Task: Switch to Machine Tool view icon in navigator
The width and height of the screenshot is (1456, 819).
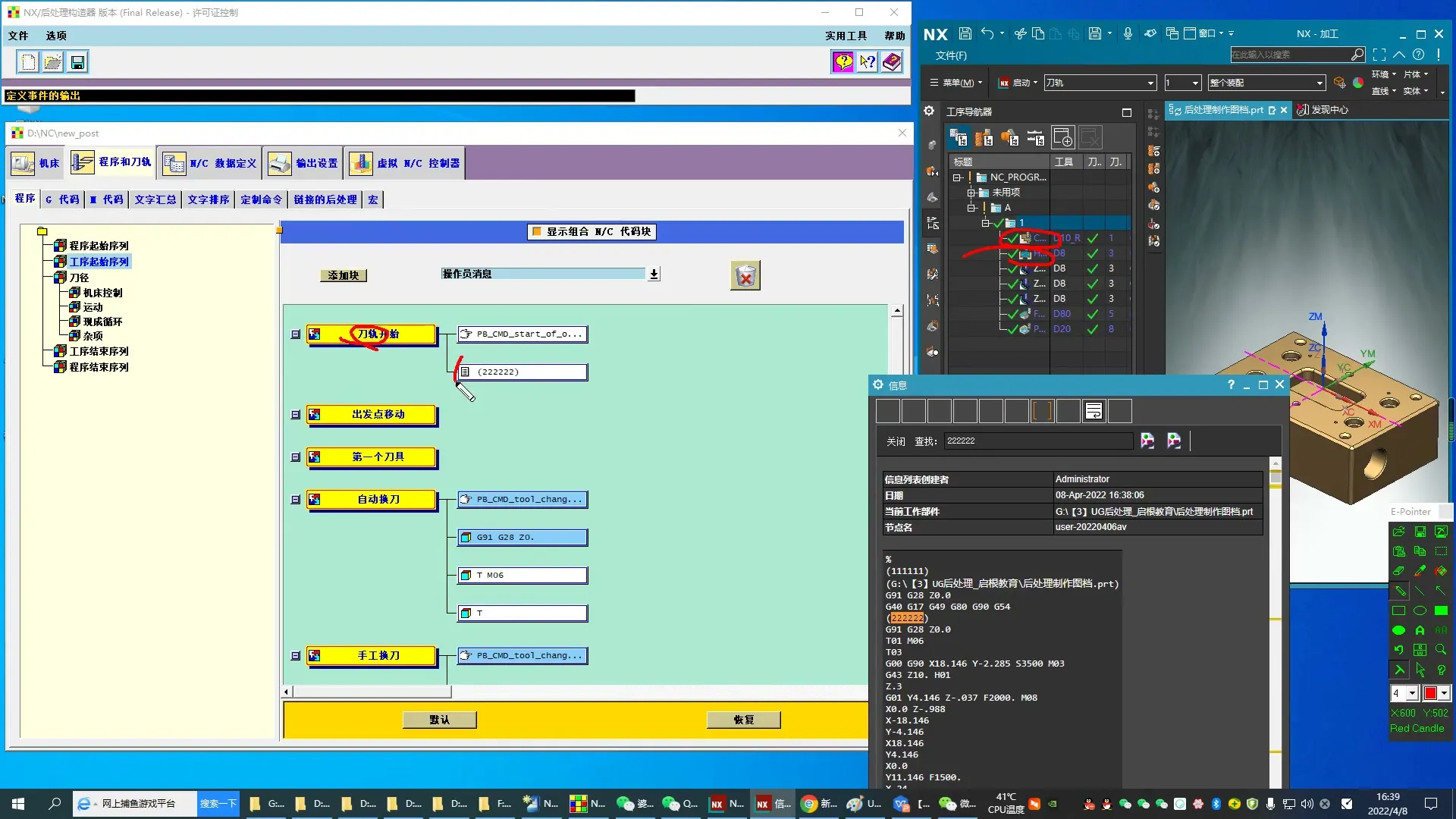Action: (984, 138)
